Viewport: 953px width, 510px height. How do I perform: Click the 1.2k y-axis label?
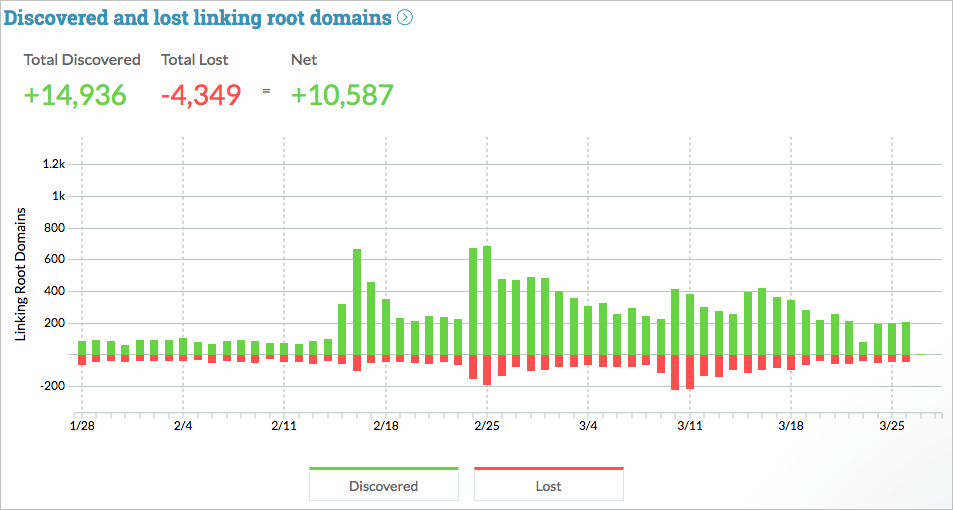pyautogui.click(x=54, y=164)
